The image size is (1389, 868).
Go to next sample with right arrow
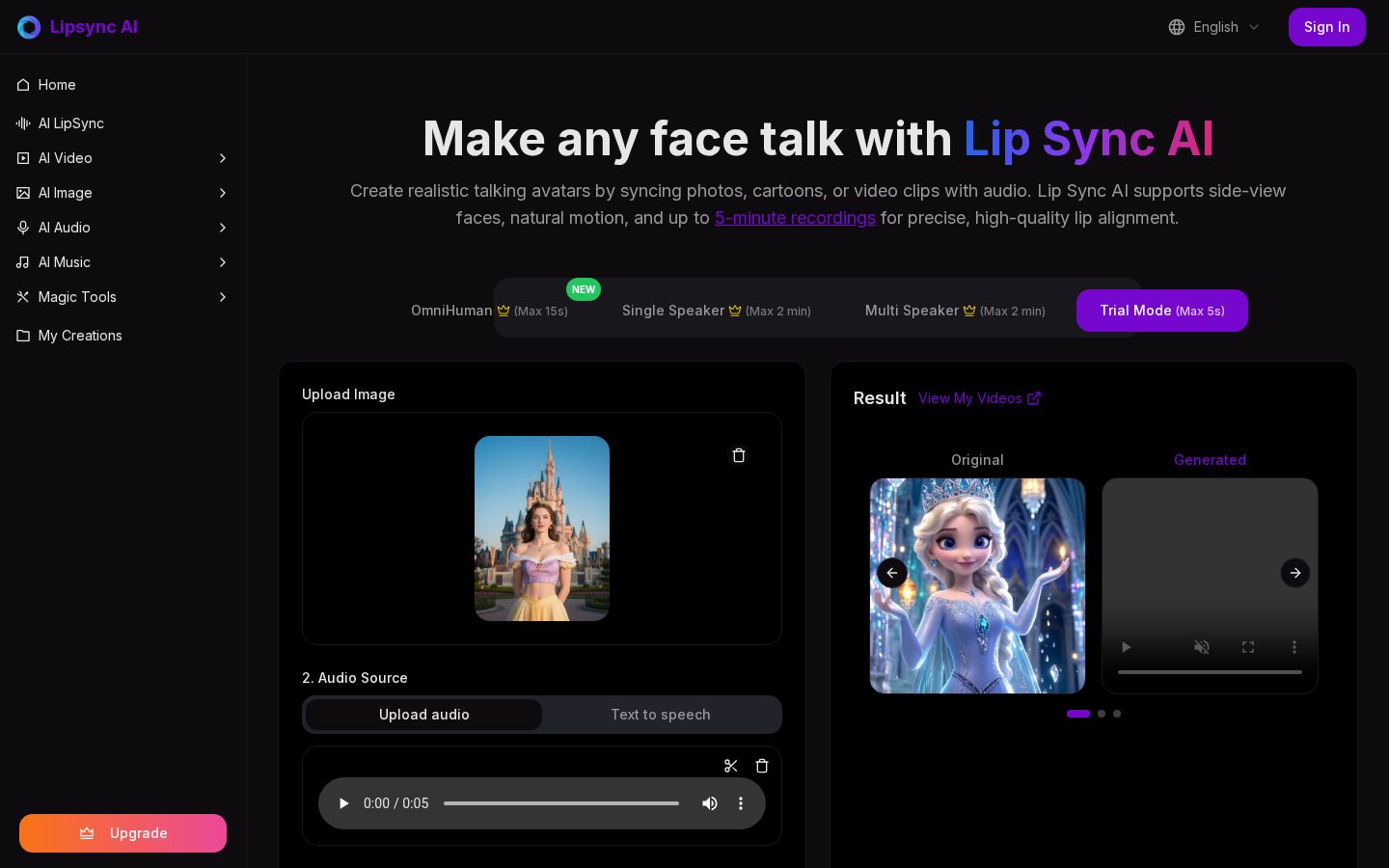(x=1295, y=573)
